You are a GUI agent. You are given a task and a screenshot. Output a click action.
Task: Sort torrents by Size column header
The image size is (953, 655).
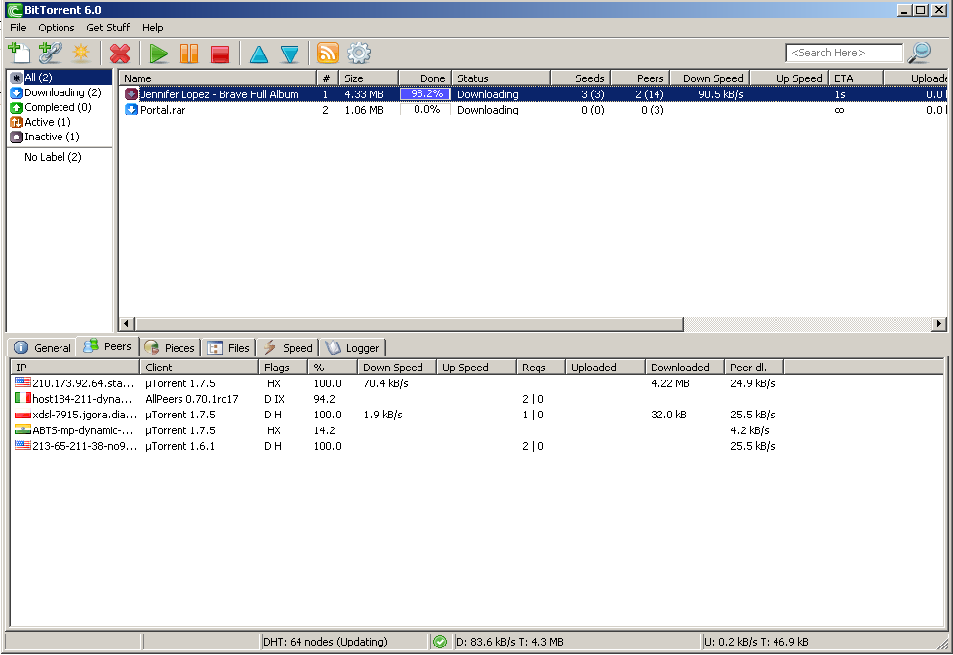click(x=368, y=78)
